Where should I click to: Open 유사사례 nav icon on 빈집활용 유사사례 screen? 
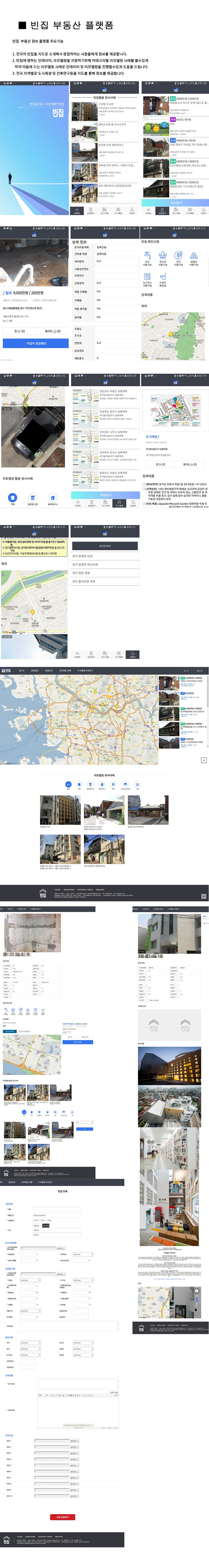[x=105, y=211]
